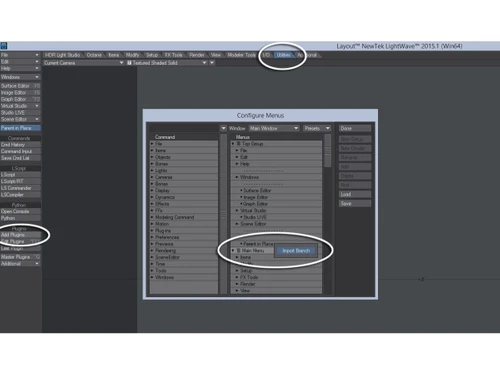
Task: Switch to the Octane tab
Action: (x=94, y=55)
